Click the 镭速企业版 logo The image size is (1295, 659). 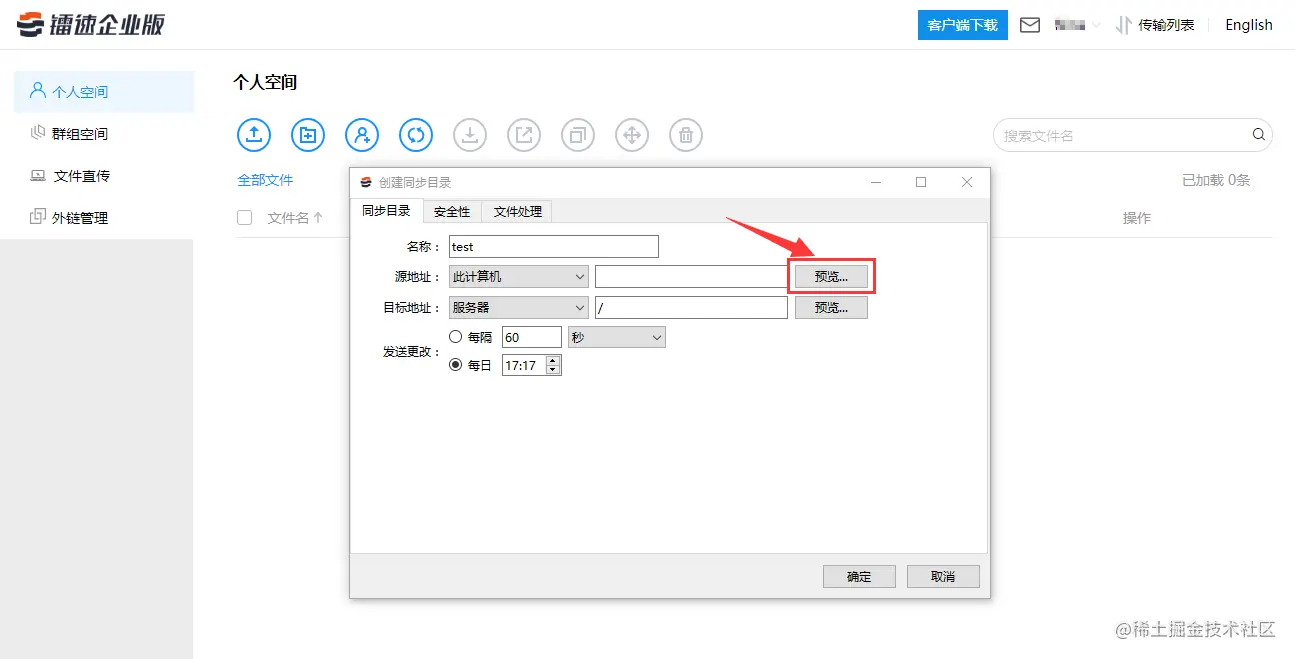(91, 24)
